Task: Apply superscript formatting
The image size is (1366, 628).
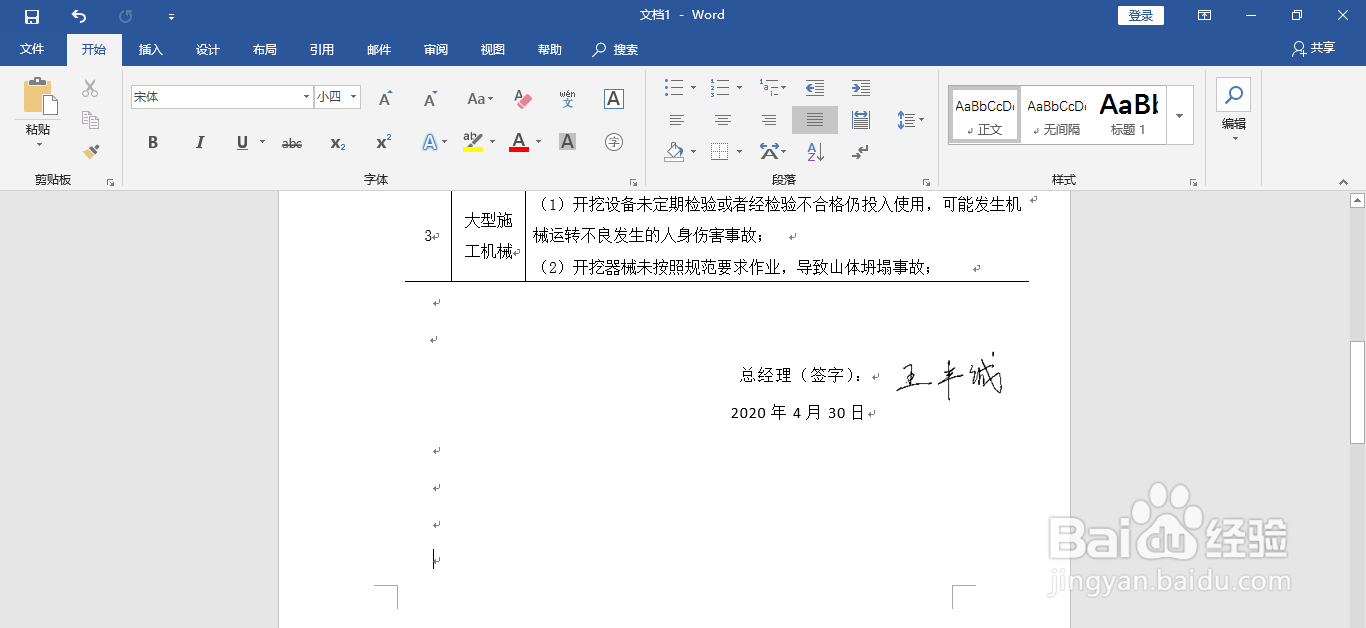Action: [x=381, y=142]
